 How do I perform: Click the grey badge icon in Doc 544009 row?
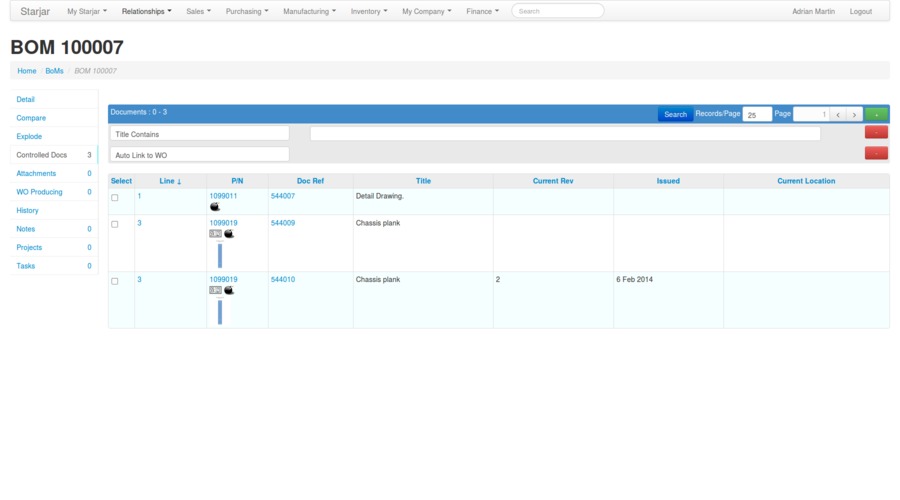215,234
